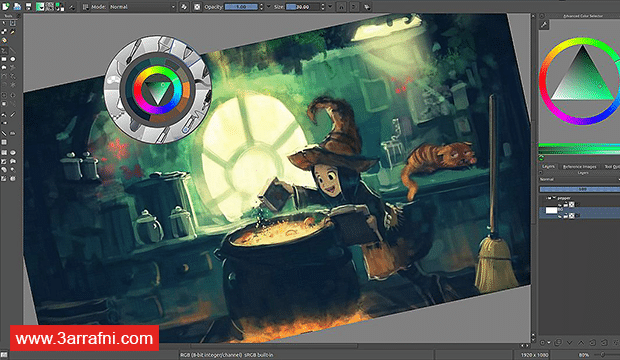Open an existing document with toolbar icon
620x360 pixels.
click(x=17, y=6)
